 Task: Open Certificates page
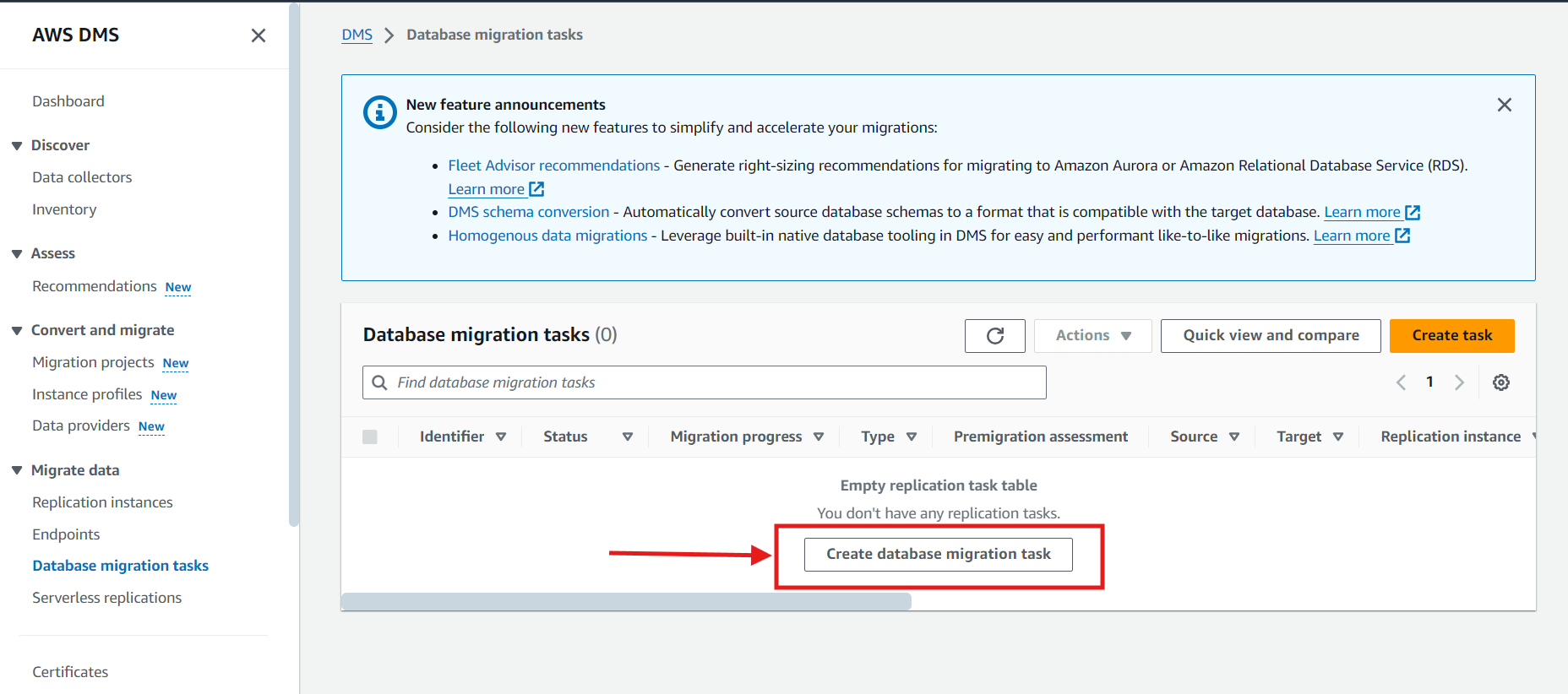point(70,672)
